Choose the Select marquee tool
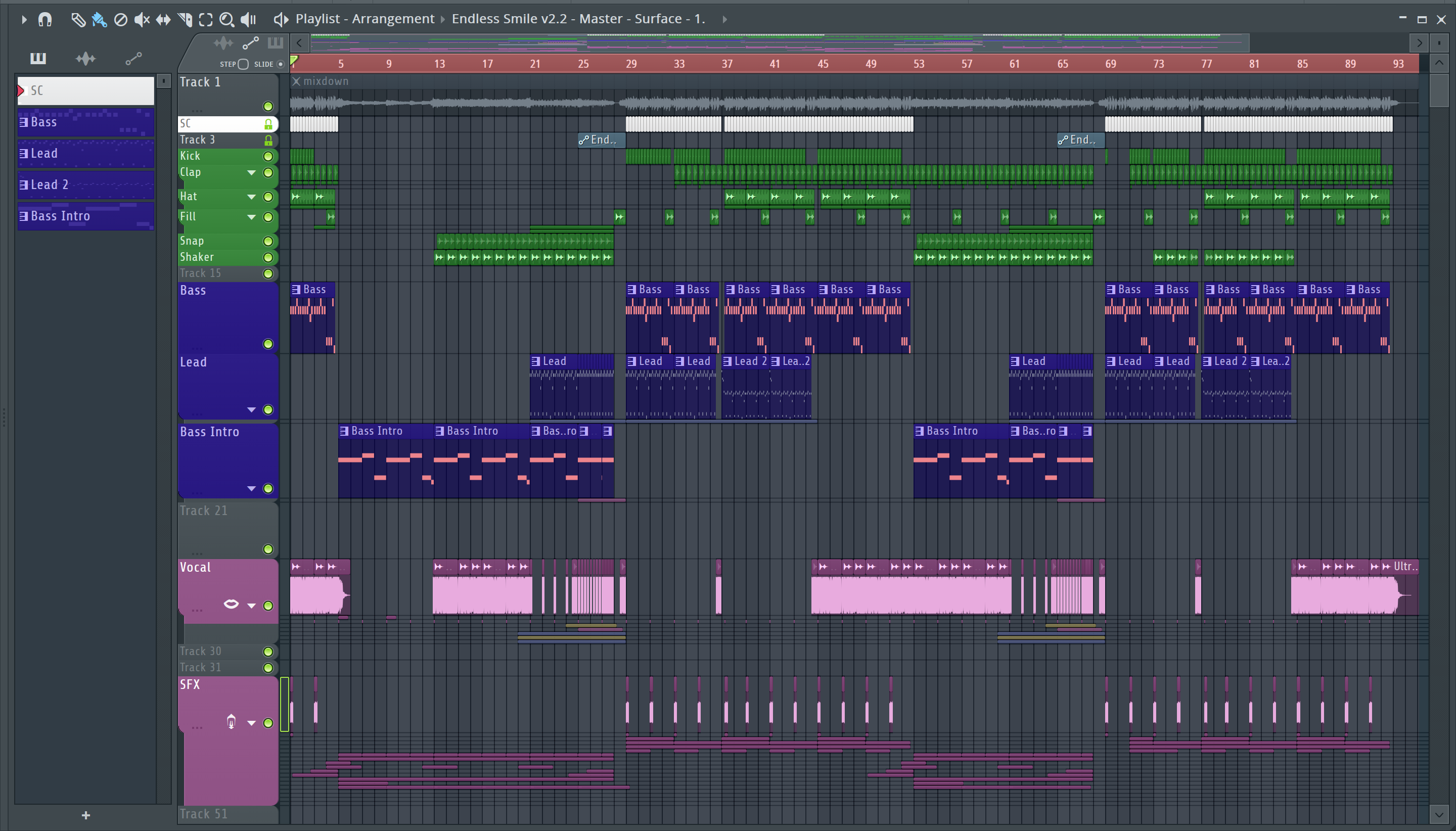This screenshot has width=1456, height=831. point(205,20)
